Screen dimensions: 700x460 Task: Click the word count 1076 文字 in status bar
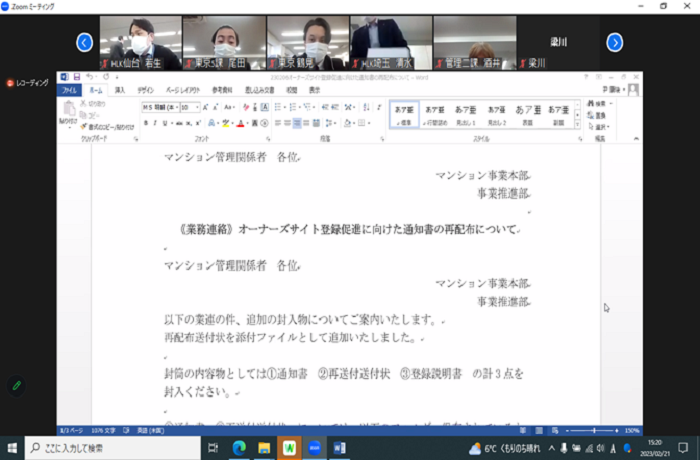click(103, 431)
